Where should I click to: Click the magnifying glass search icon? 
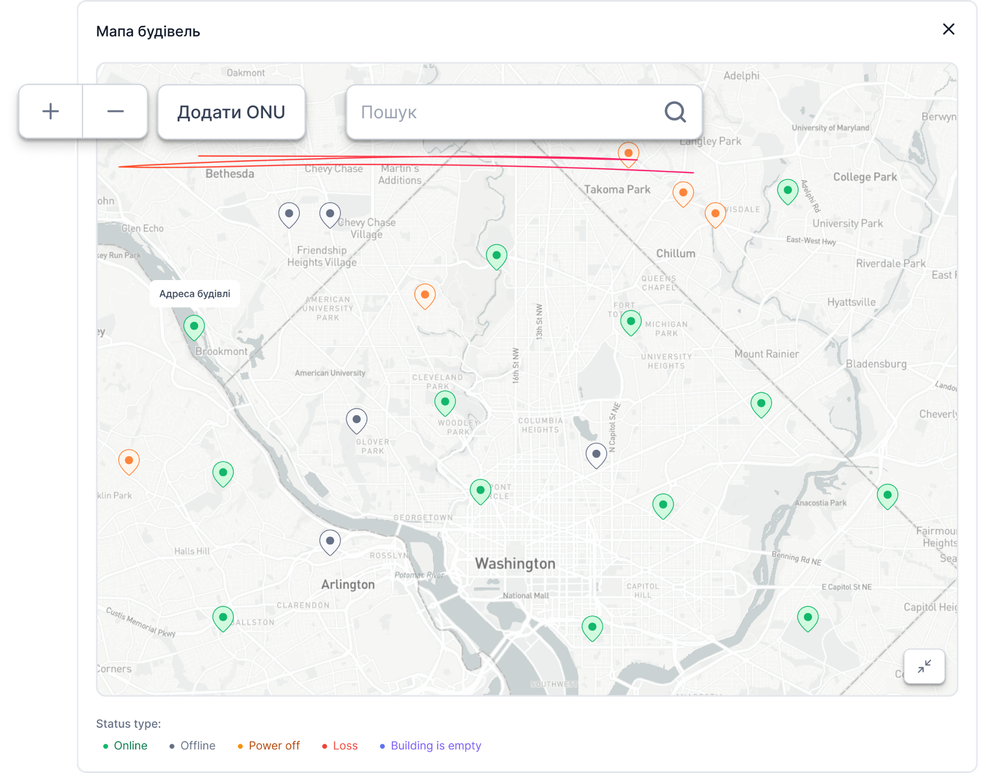tap(675, 112)
